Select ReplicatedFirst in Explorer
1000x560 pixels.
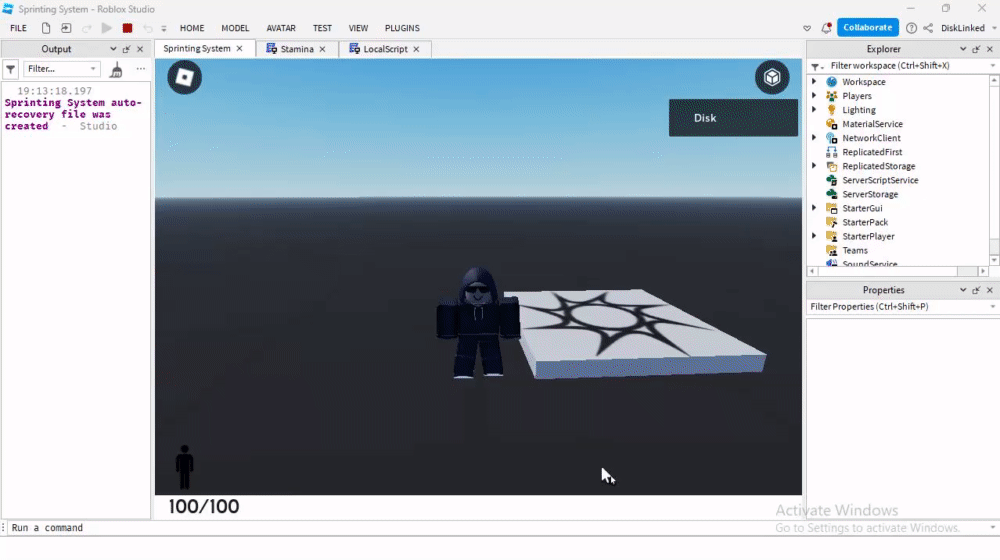click(x=872, y=152)
